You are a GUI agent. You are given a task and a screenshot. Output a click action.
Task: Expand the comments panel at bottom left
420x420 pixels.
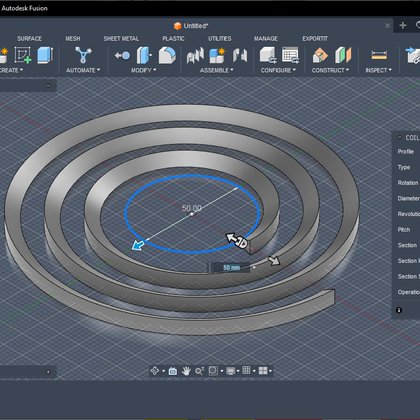click(48, 372)
